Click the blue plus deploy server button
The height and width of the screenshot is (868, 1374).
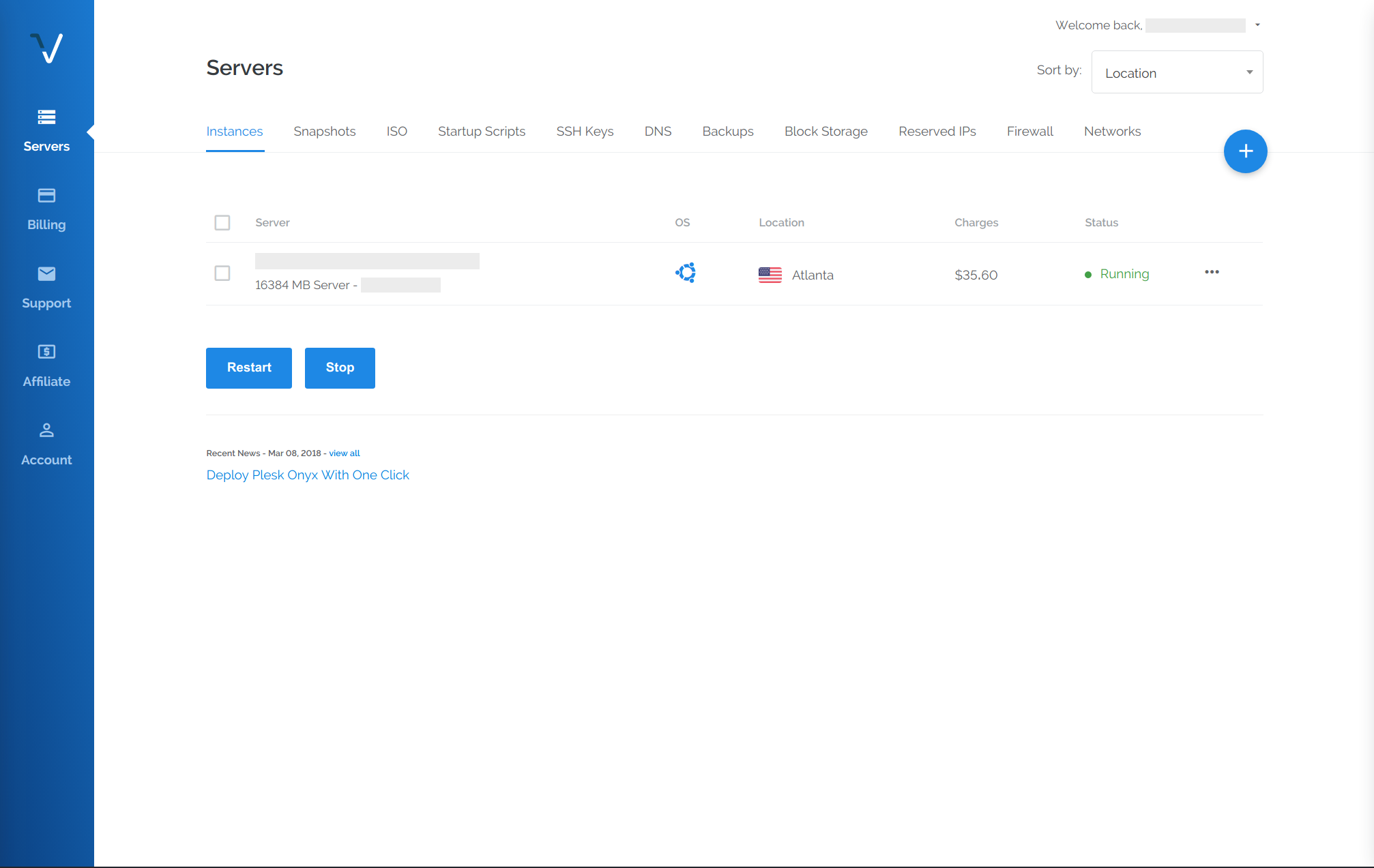click(x=1245, y=151)
